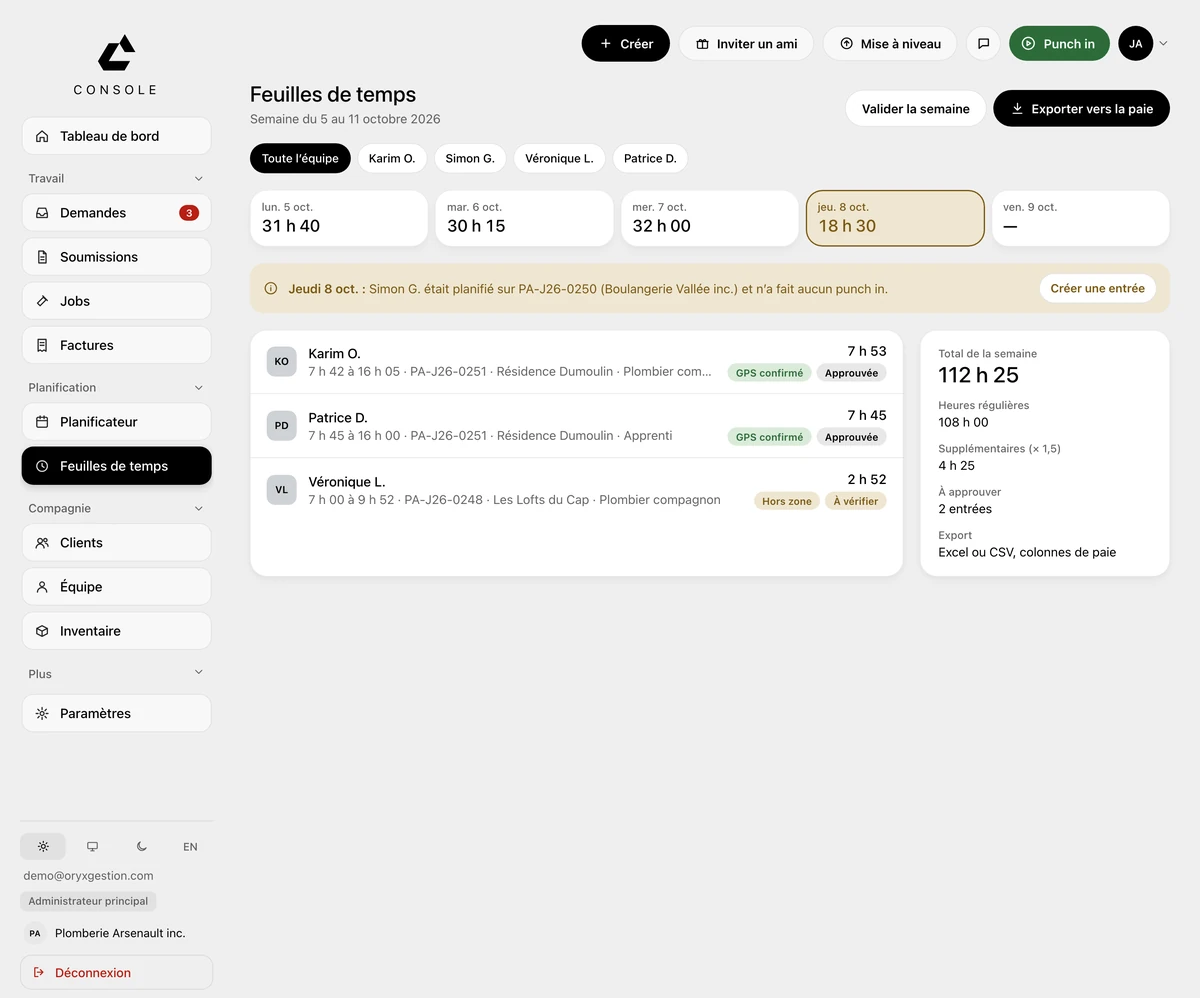The image size is (1200, 998).
Task: Open the feedback chat bubble icon
Action: tap(983, 44)
